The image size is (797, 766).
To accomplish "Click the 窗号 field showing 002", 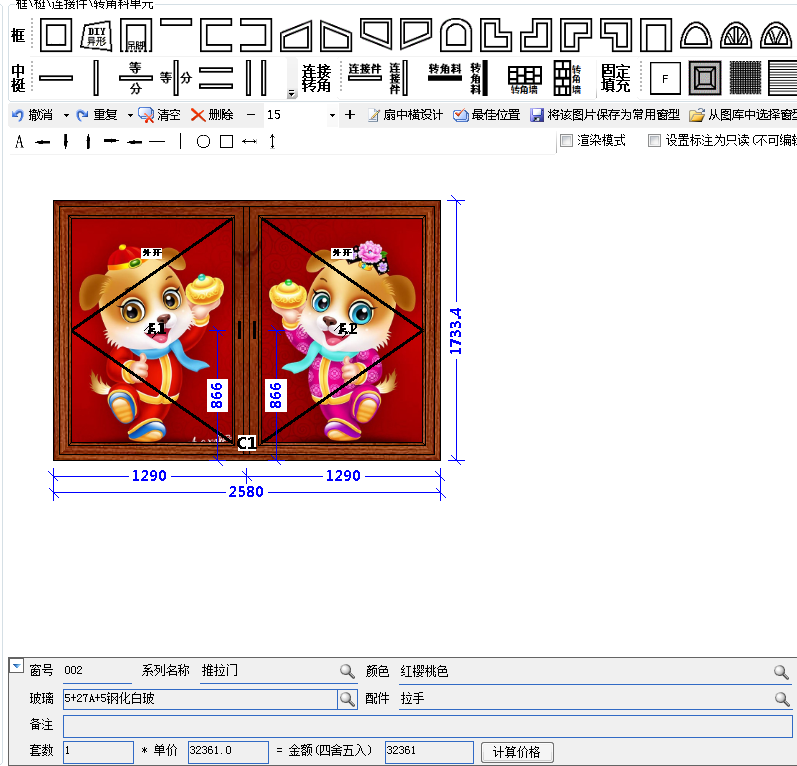I will [97, 670].
